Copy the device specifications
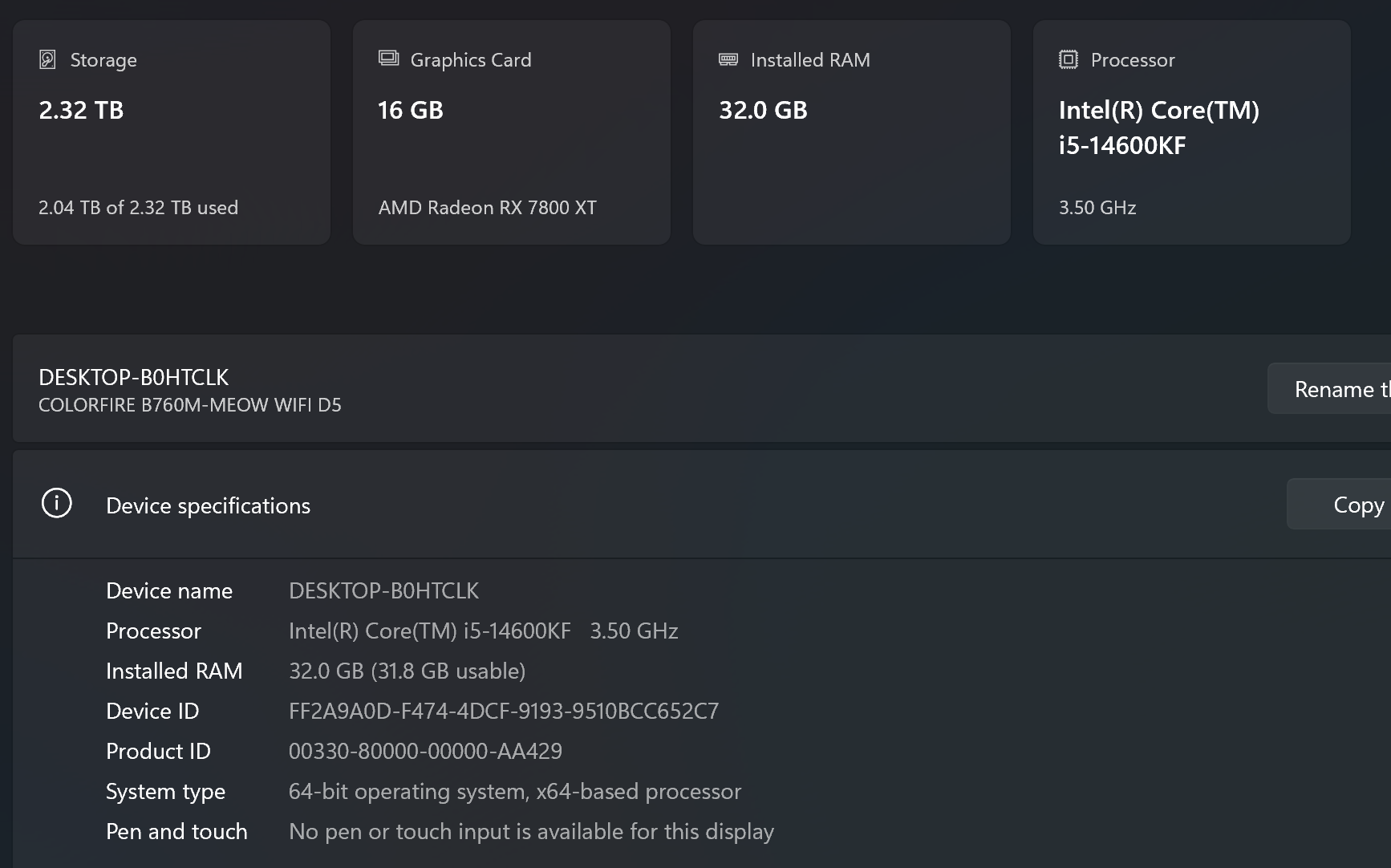 (1357, 505)
